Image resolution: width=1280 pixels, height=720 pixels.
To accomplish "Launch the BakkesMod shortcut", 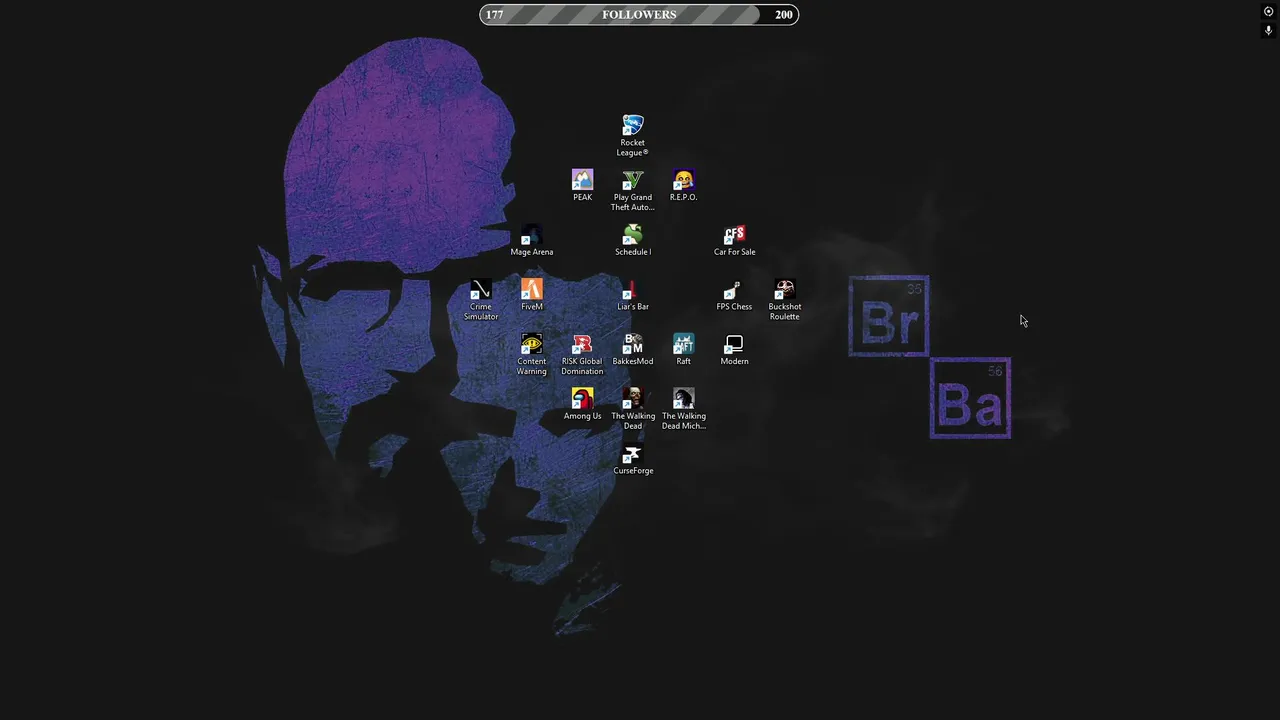I will point(633,350).
